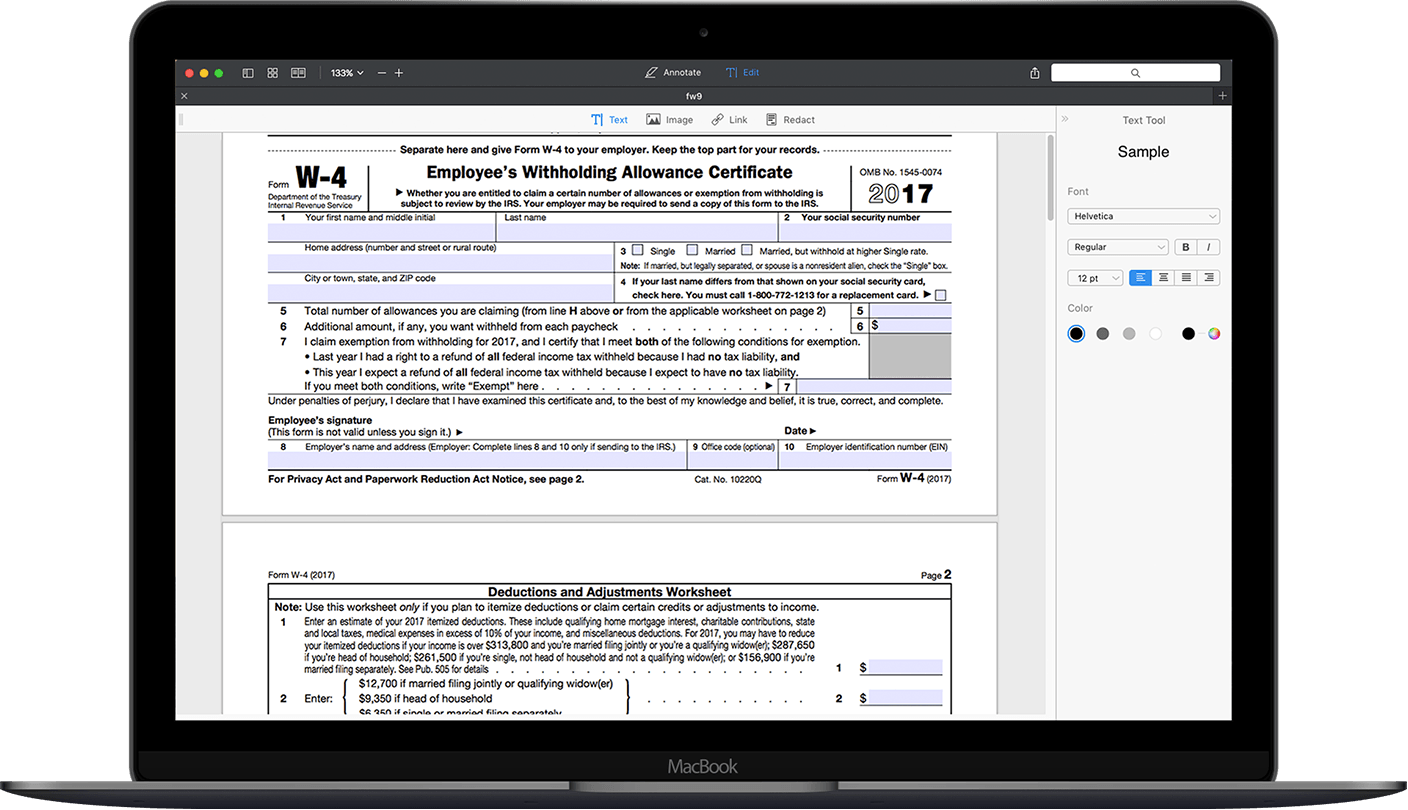This screenshot has width=1408, height=810.
Task: Choose the white color swatch
Action: [x=1156, y=334]
